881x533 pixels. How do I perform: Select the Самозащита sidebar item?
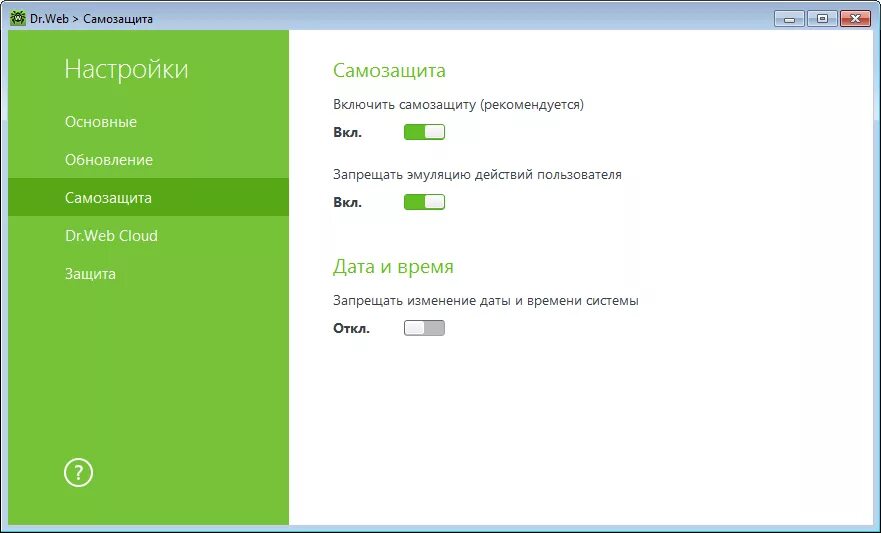pos(148,198)
